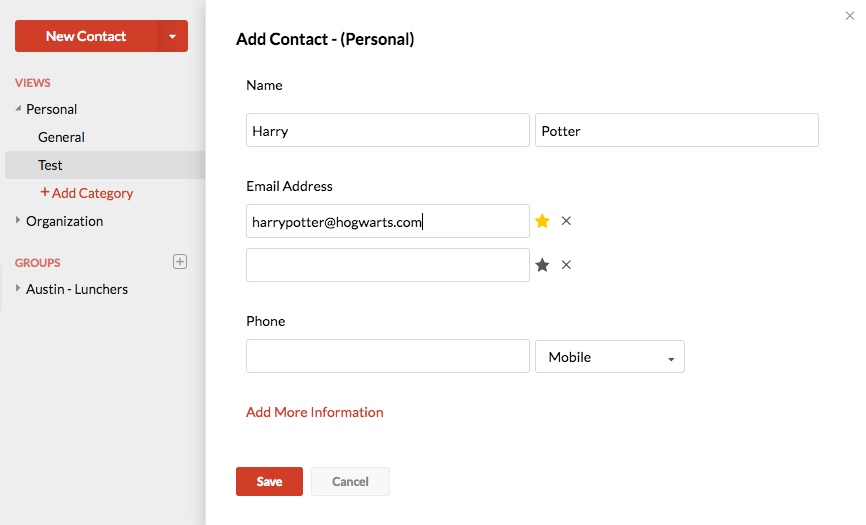Image resolution: width=866 pixels, height=525 pixels.
Task: Remove the empty second email row
Action: [x=566, y=265]
